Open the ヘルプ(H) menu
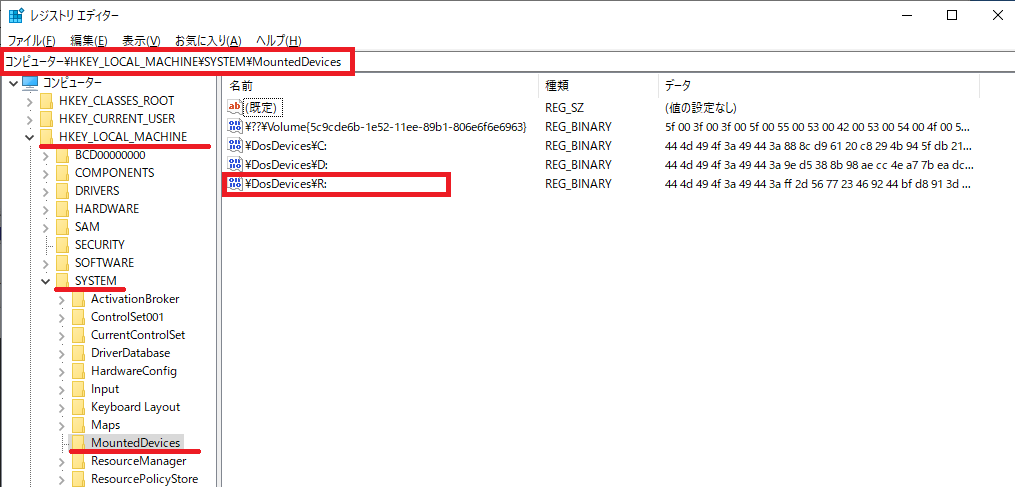 pos(278,40)
